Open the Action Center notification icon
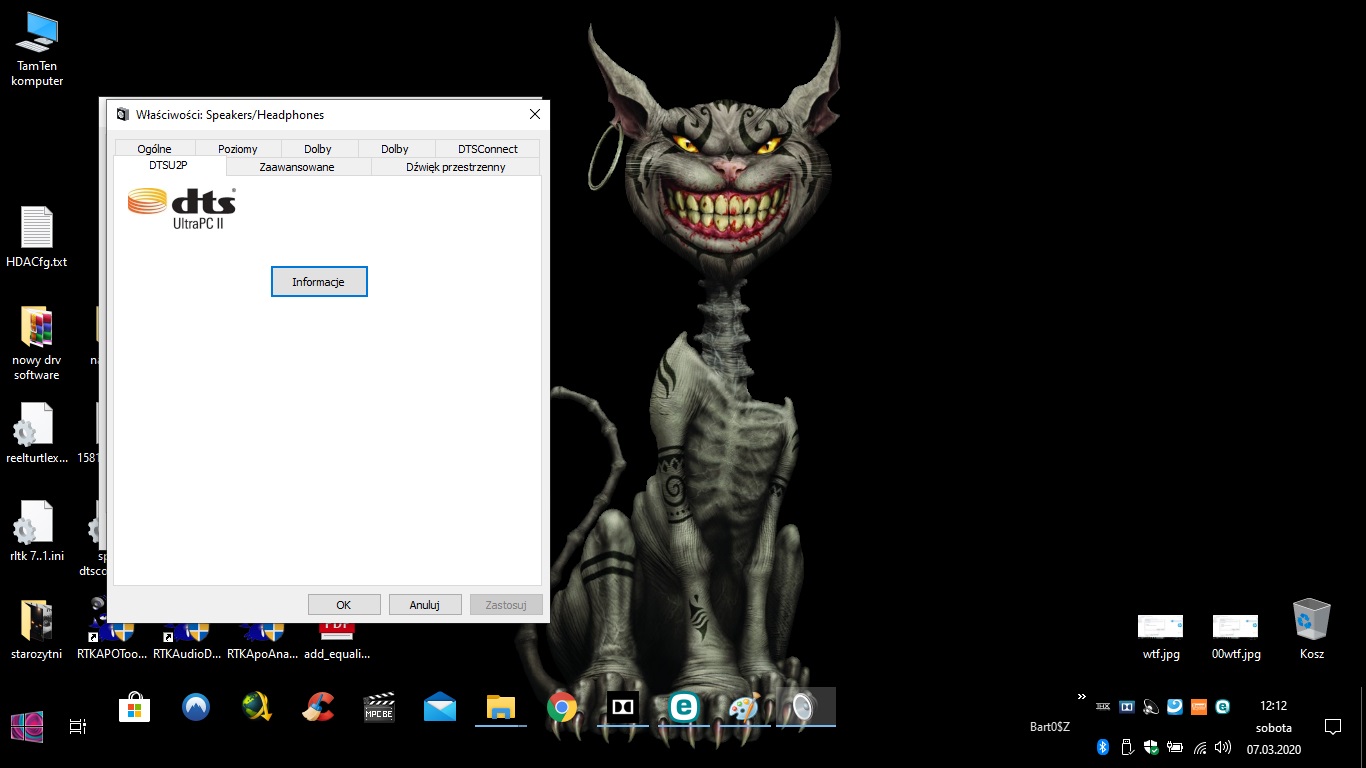 [x=1332, y=726]
